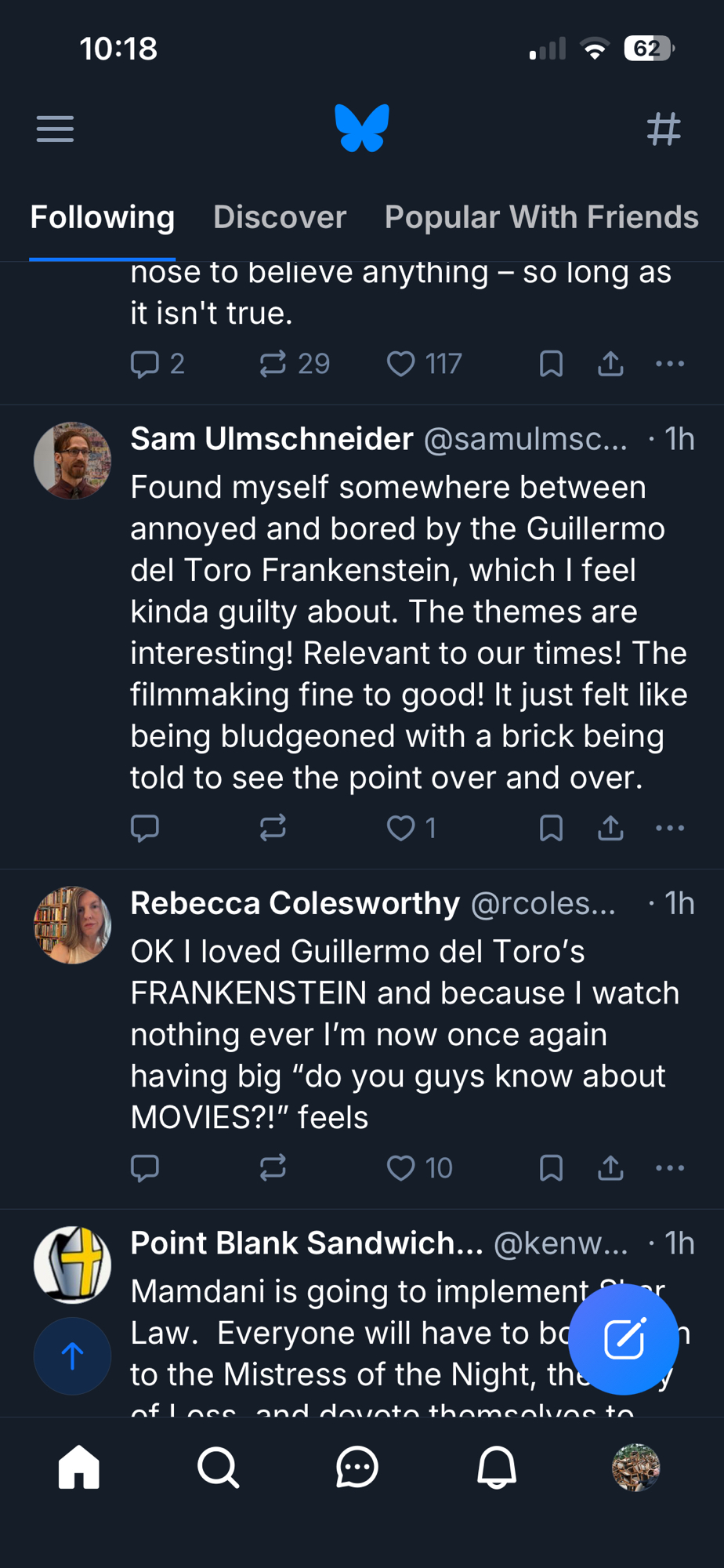Like Sam Ulmschneider's Frankenstein post
The height and width of the screenshot is (1568, 724).
(401, 828)
